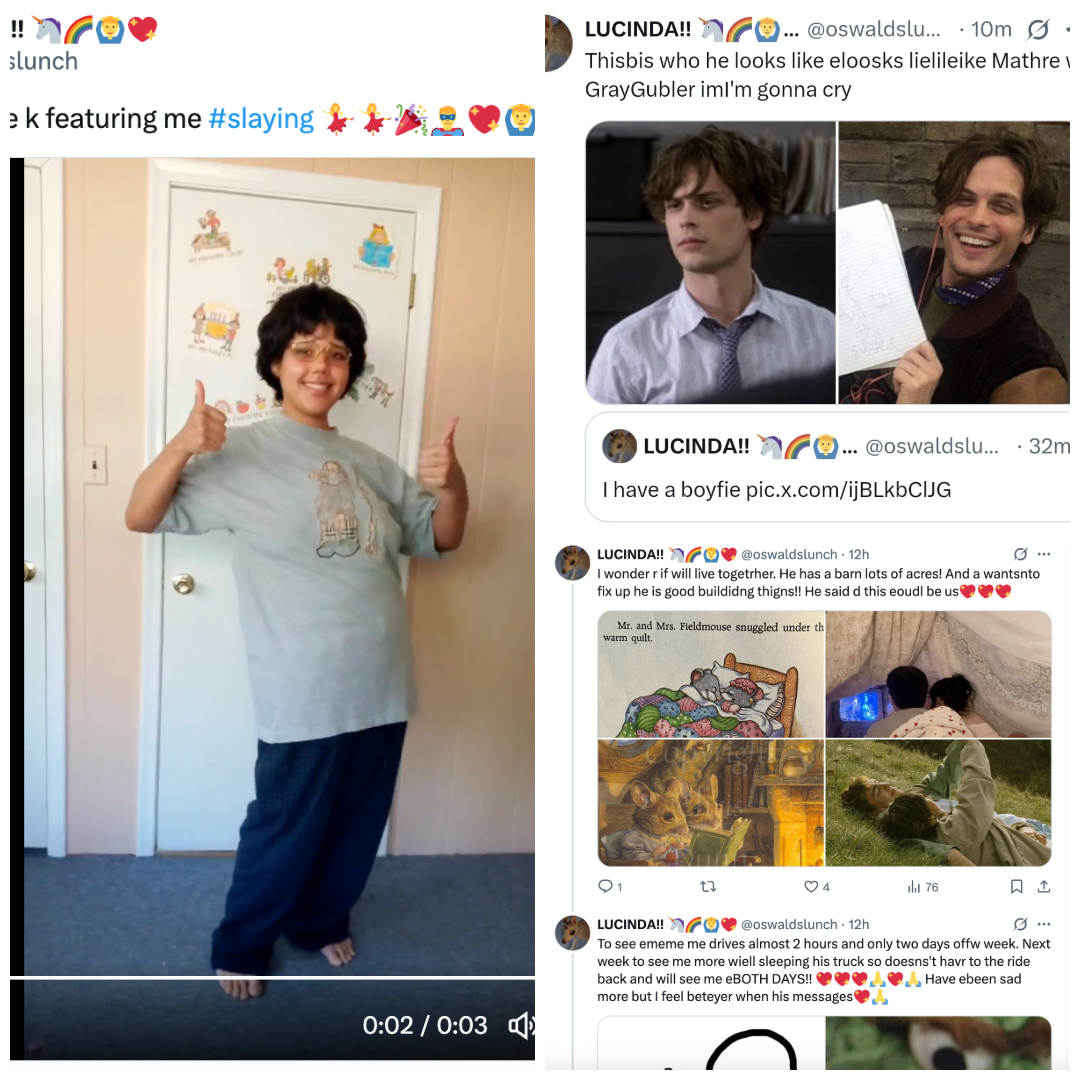Screen dimensions: 1080x1080
Task: Click the Grok icon on the 10m tweet
Action: (1038, 29)
